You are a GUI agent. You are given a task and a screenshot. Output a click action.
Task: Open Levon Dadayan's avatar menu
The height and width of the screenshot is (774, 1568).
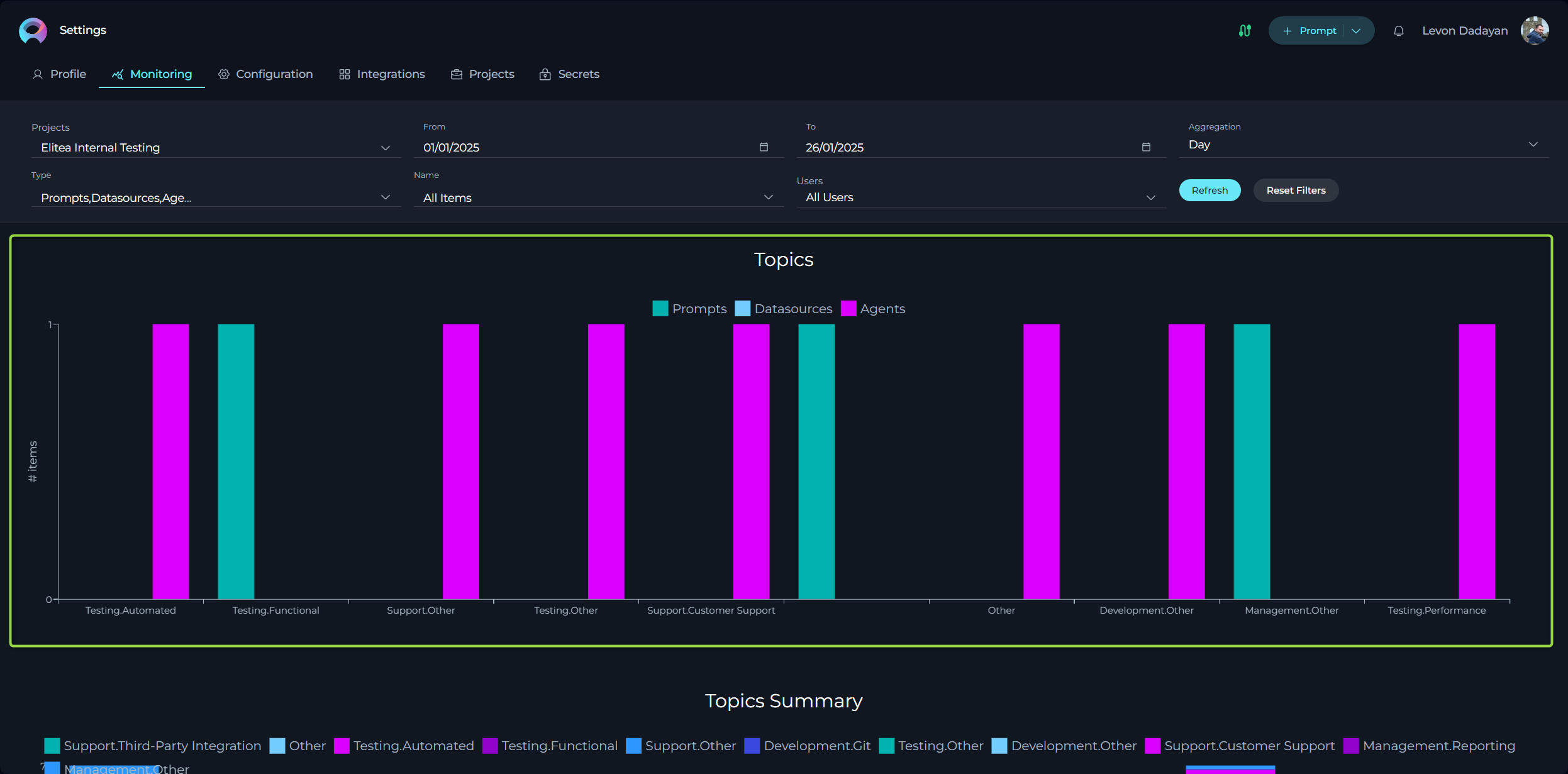[x=1535, y=30]
